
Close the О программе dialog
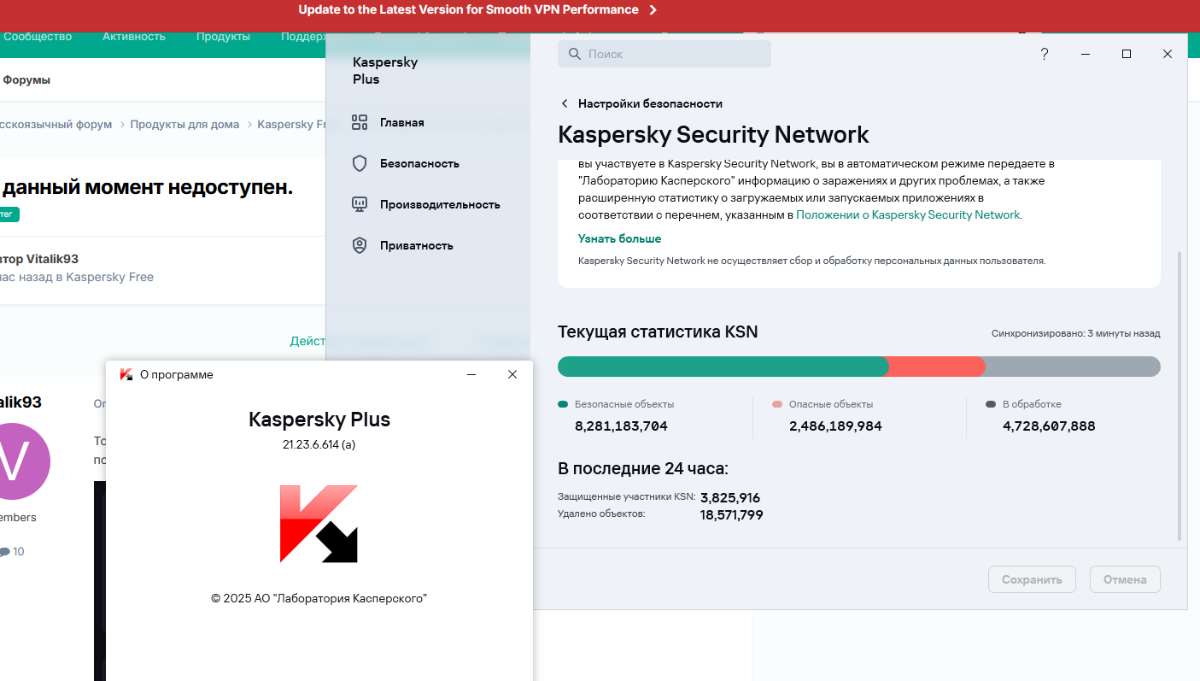coord(512,374)
